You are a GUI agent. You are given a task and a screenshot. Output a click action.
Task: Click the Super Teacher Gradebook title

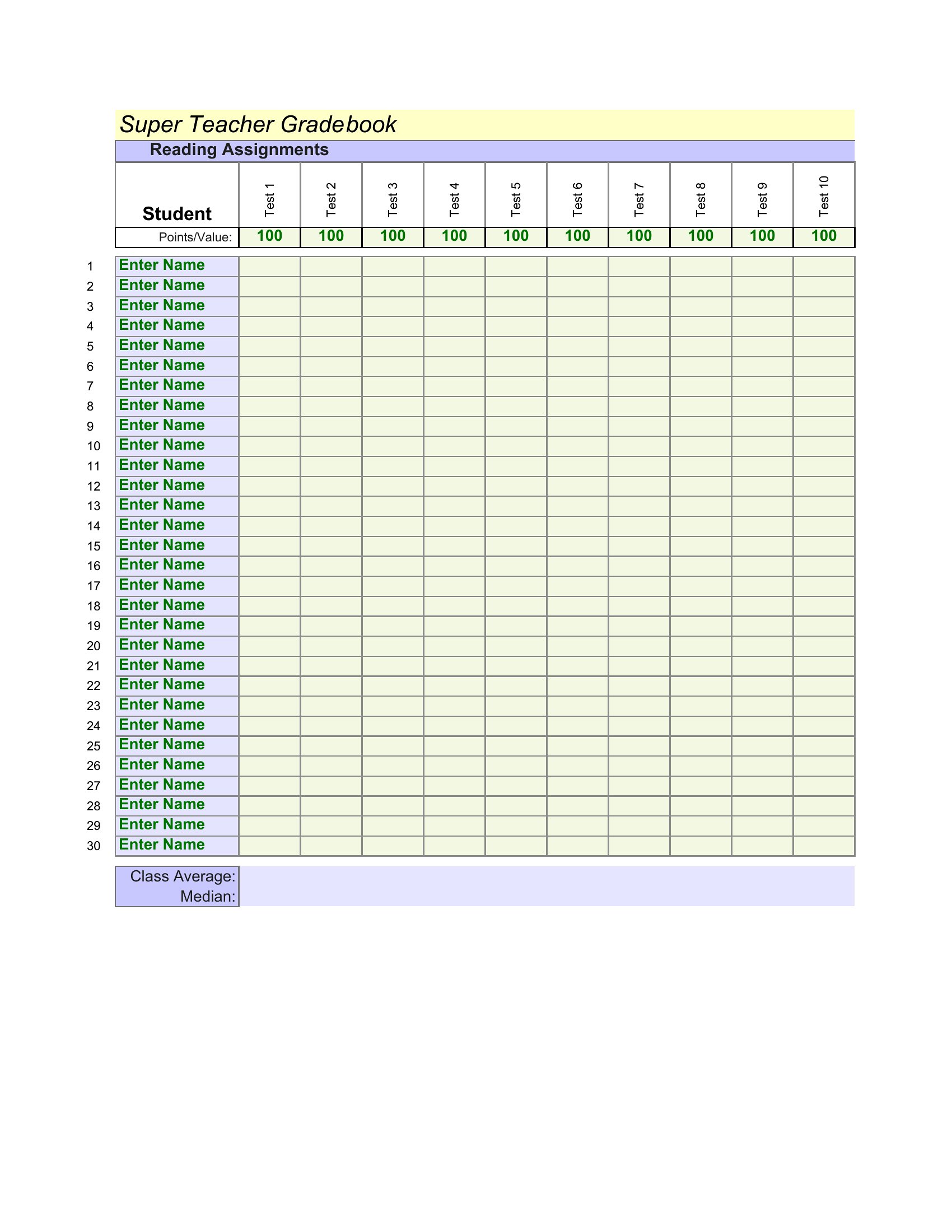(258, 125)
